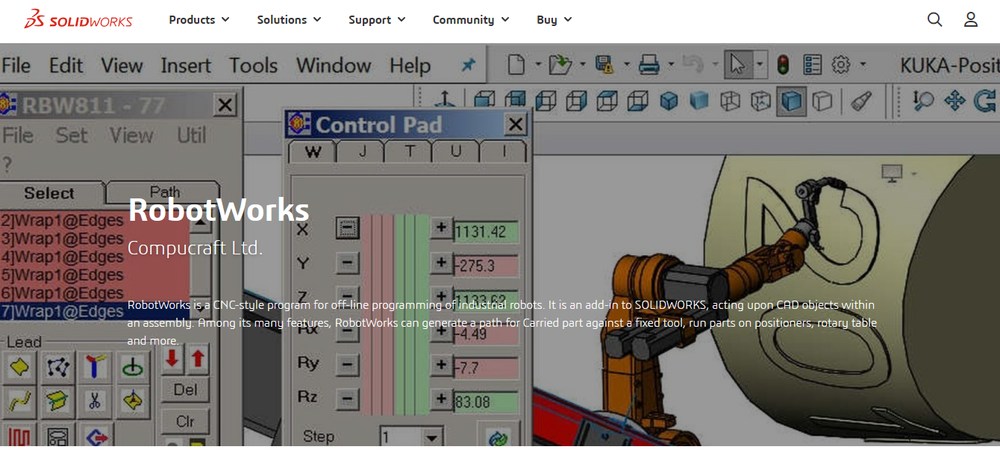The height and width of the screenshot is (458, 1000).
Task: Click the Clr button
Action: coord(186,421)
